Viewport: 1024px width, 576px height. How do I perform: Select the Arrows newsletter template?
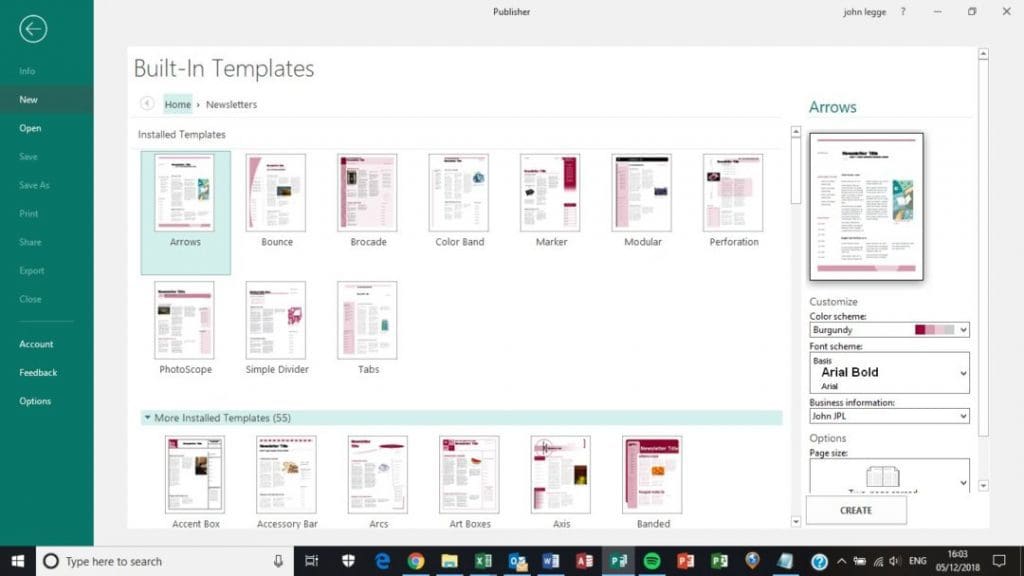[184, 195]
